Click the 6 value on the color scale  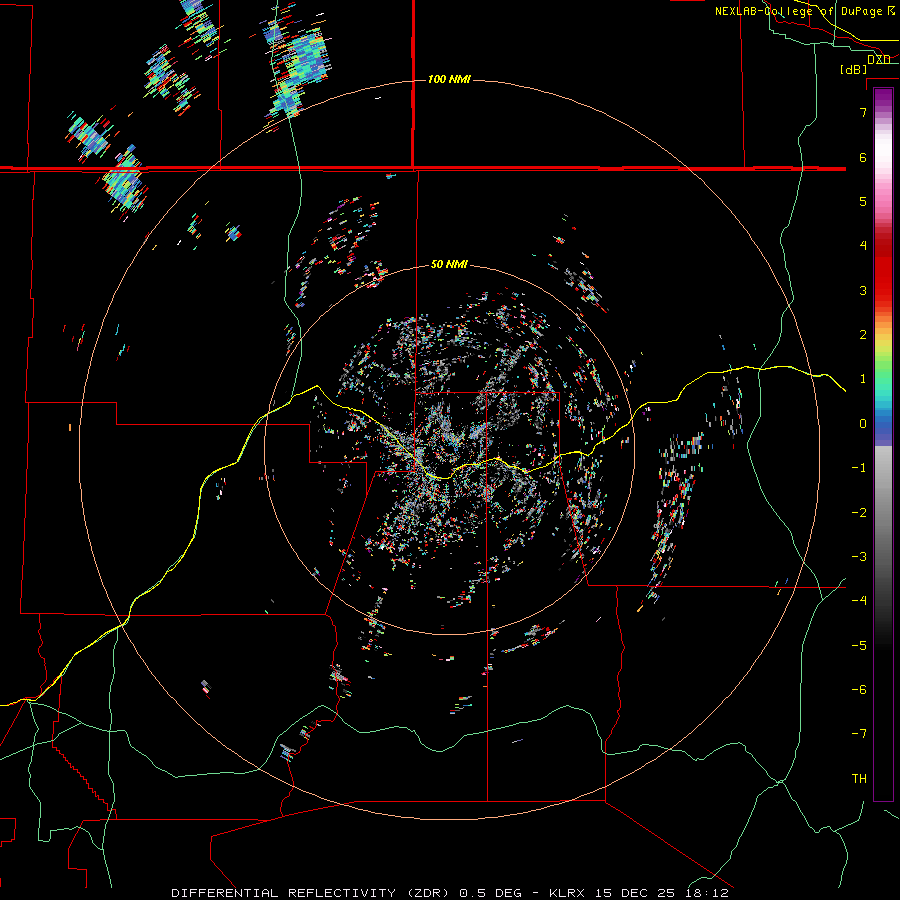pos(863,157)
